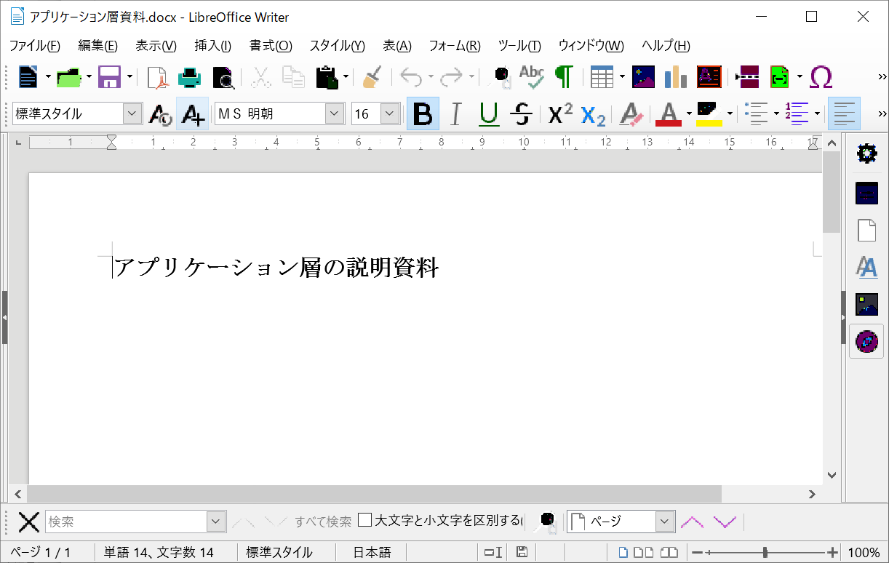The width and height of the screenshot is (889, 563).
Task: Open the Properties deck in sidebar
Action: coord(866,193)
